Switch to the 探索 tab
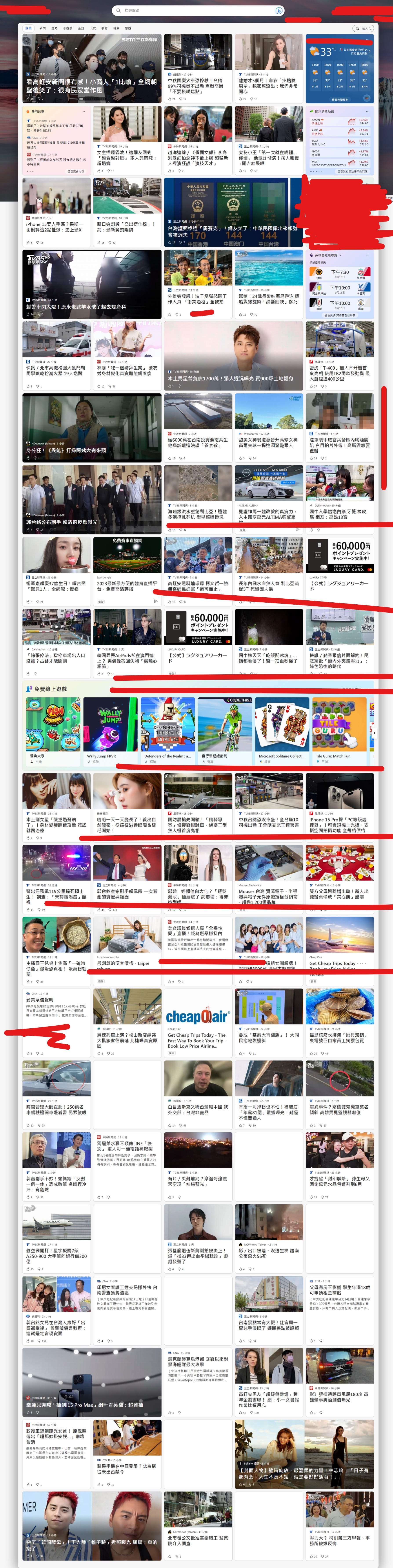Image resolution: width=393 pixels, height=1568 pixels. pyautogui.click(x=29, y=28)
